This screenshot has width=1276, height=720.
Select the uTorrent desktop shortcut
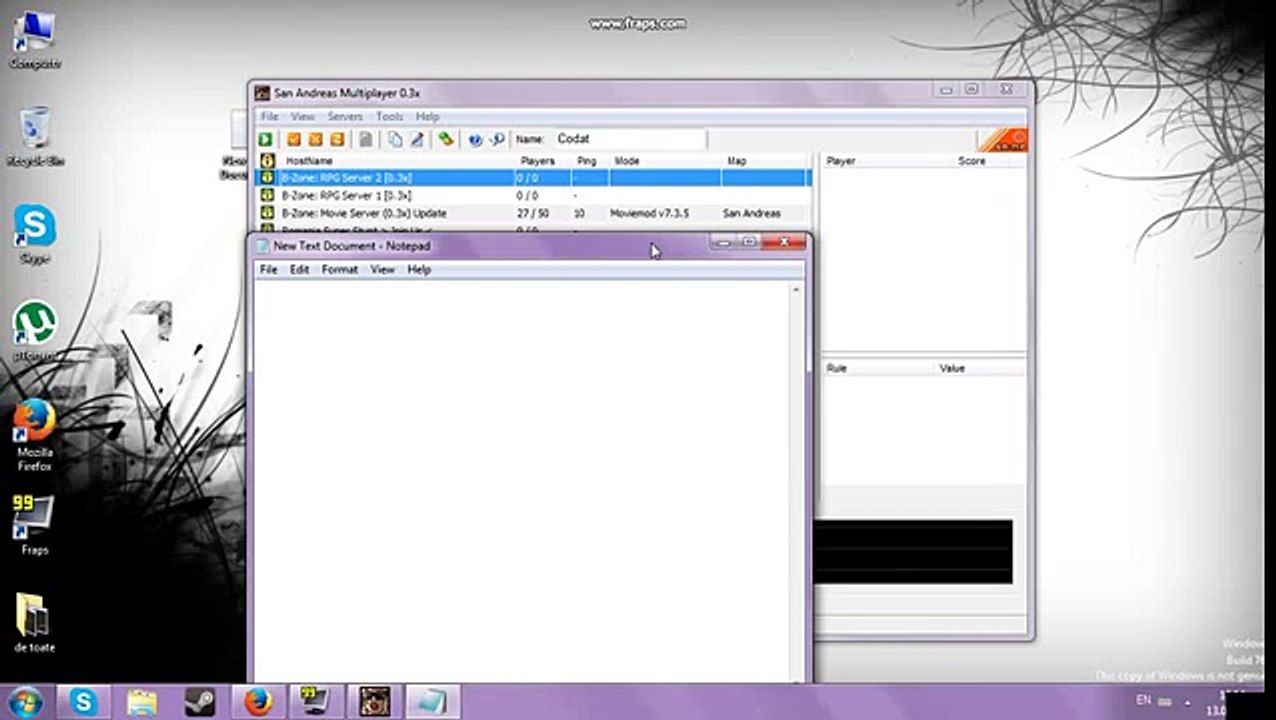35,331
